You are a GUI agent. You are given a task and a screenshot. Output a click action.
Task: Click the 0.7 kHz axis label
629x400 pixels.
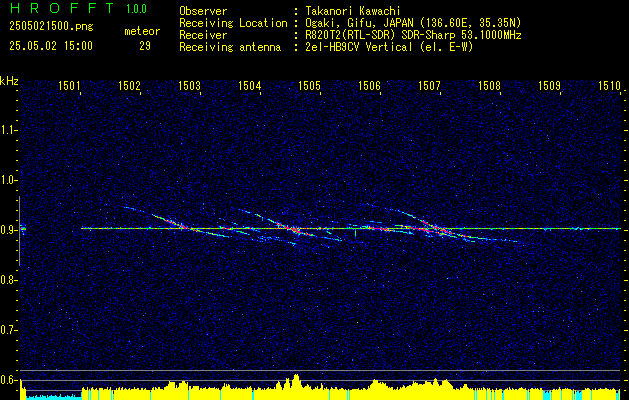click(x=7, y=330)
